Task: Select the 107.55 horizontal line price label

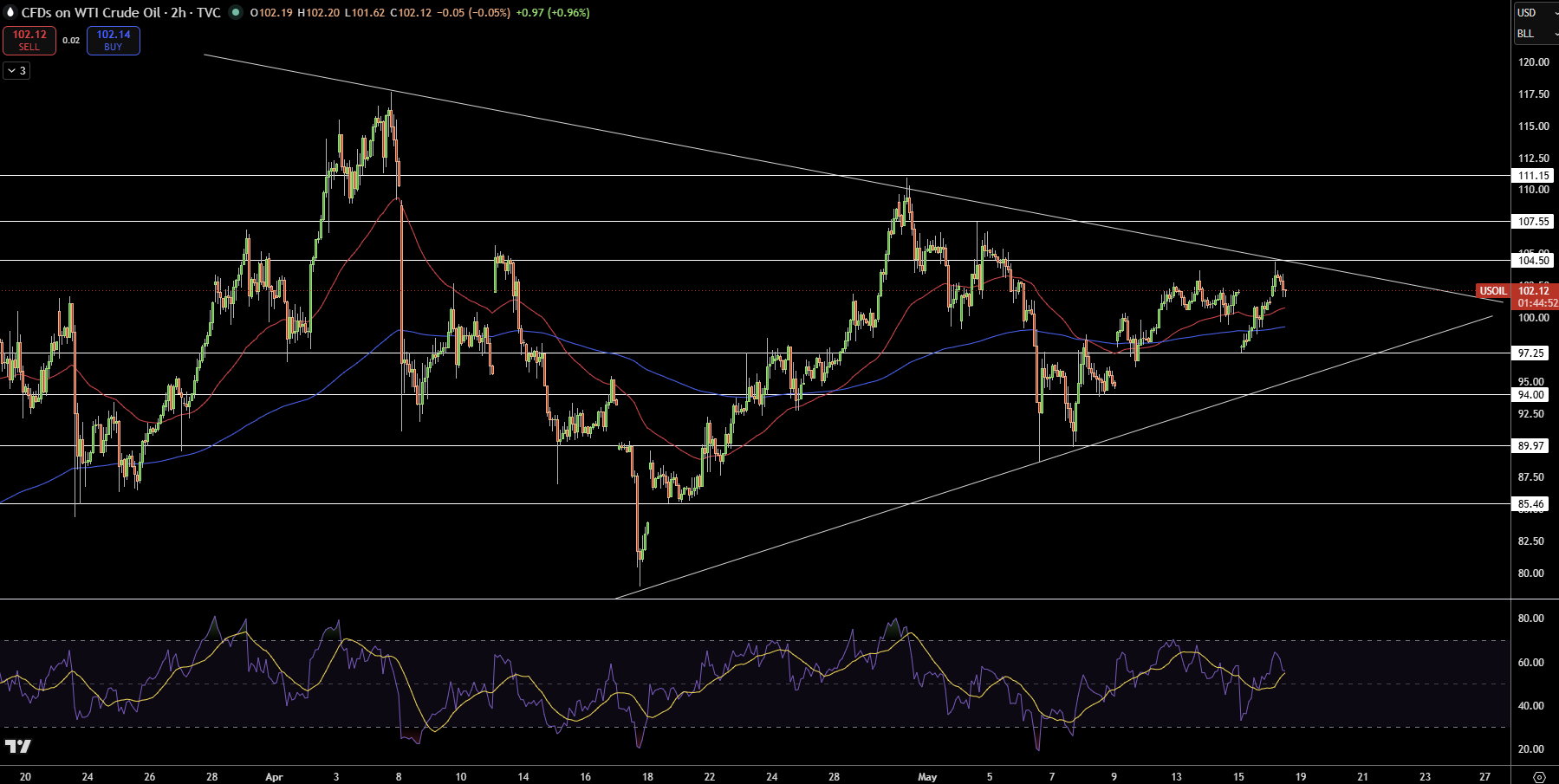Action: 1533,222
